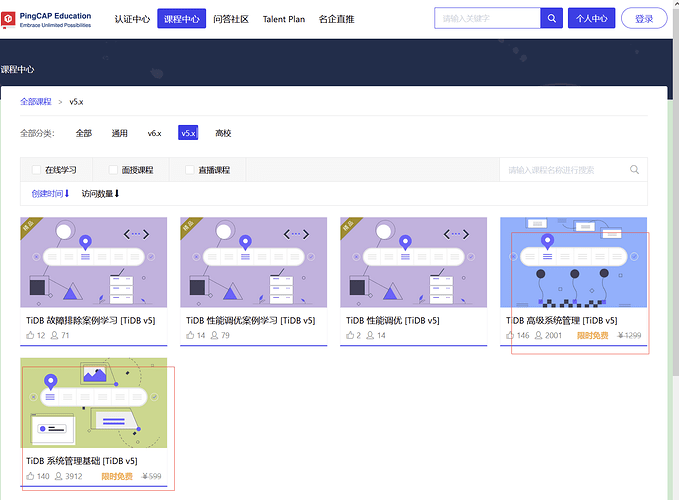Screen dimensions: 679x500
Task: Open the TiDB 故障排除案例学习 course title
Action: coord(91,320)
